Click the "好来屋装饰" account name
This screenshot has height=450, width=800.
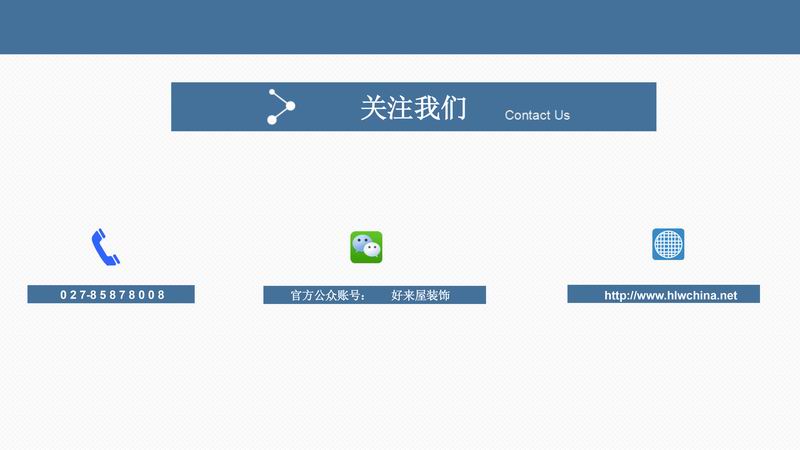(420, 296)
